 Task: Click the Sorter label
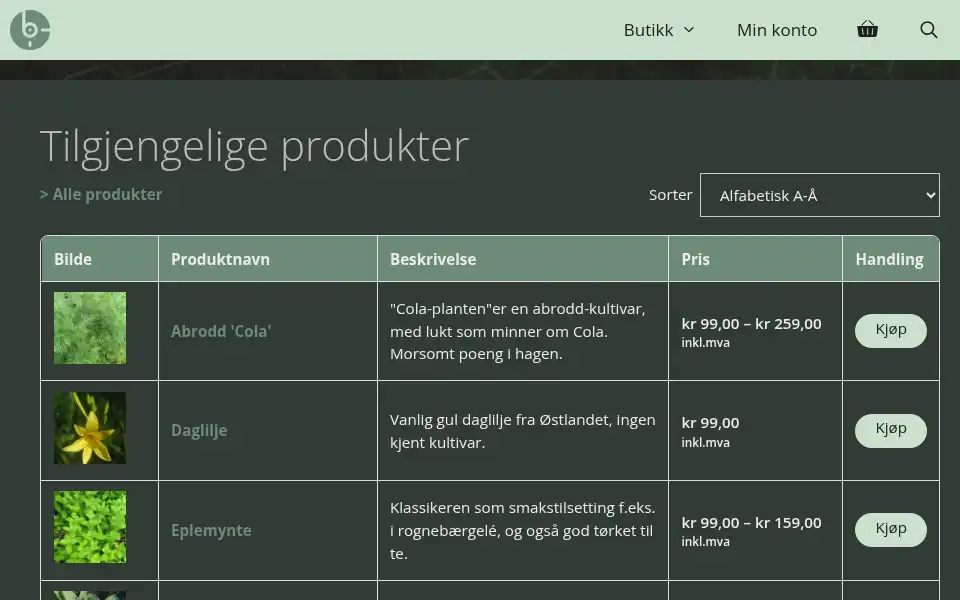click(x=670, y=195)
